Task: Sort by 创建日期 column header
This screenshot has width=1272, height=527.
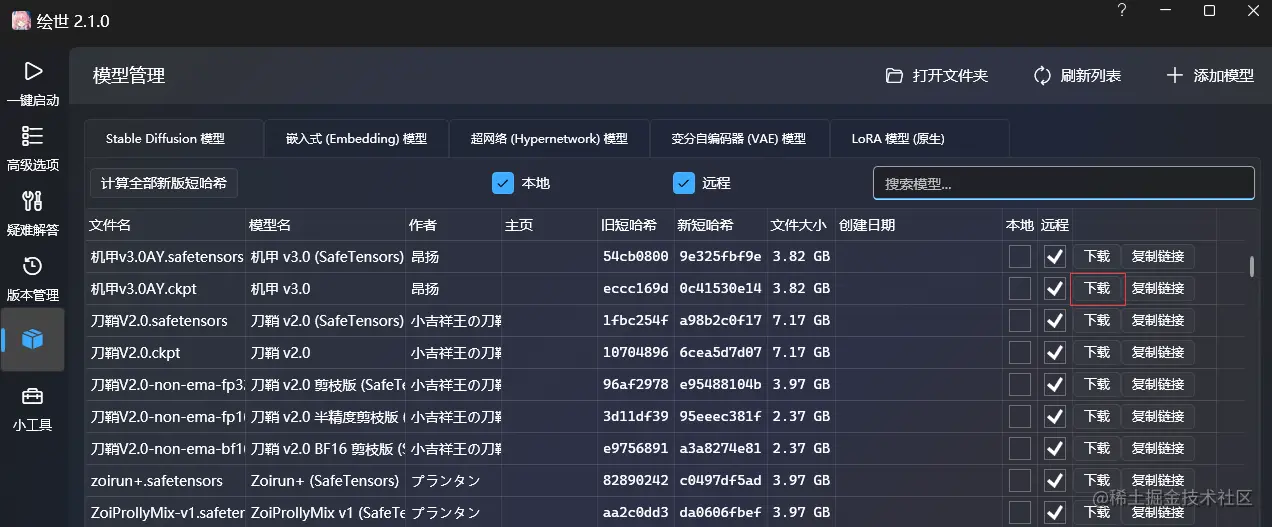Action: coord(919,225)
